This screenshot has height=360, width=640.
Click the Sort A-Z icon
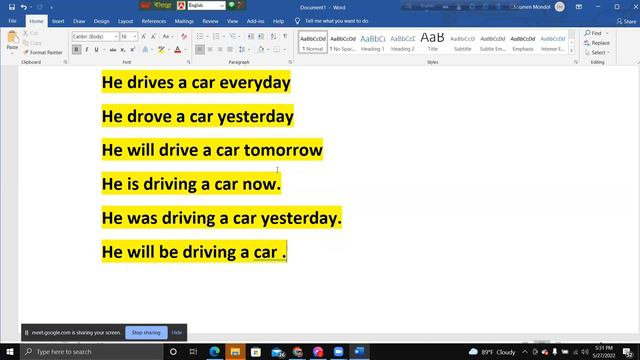click(x=273, y=37)
